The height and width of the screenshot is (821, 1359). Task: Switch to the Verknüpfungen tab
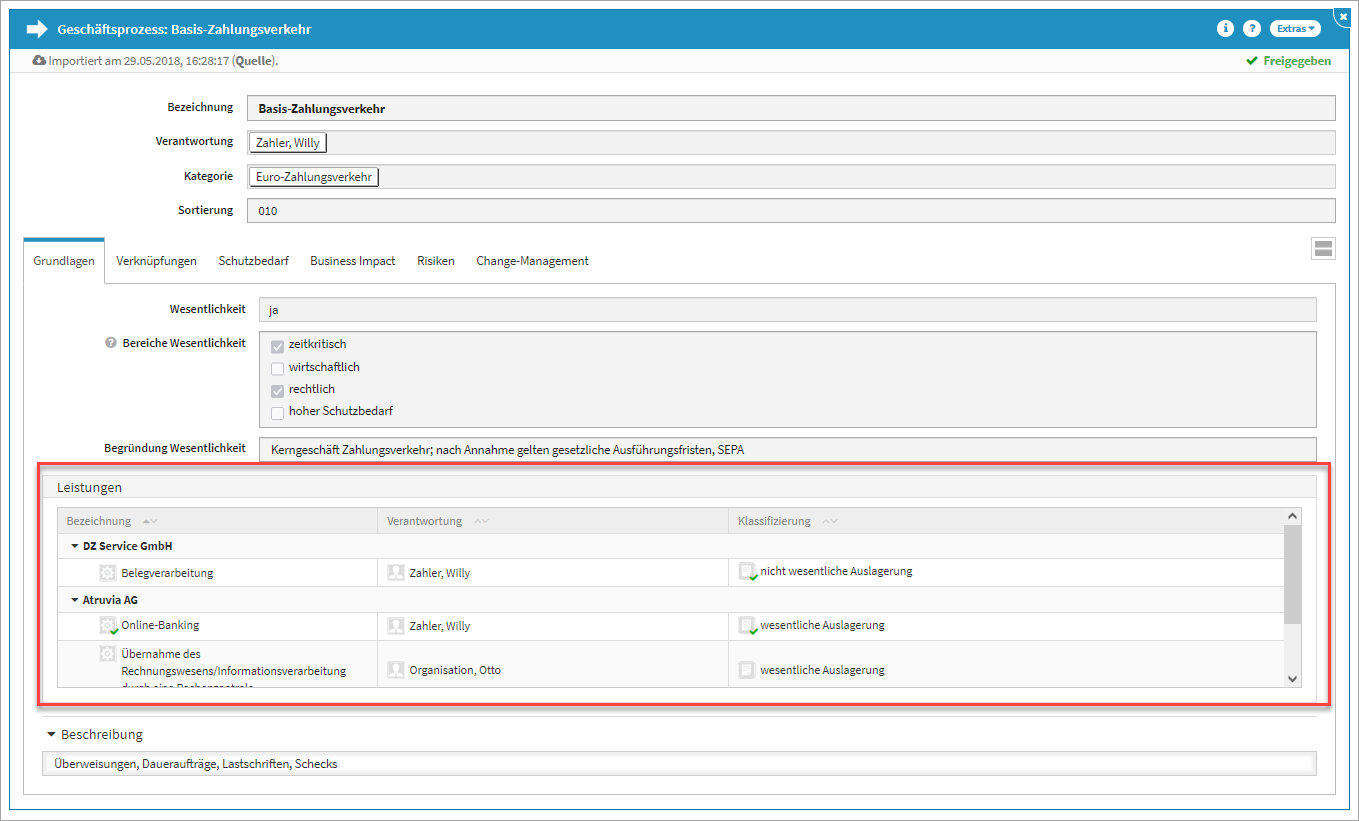coord(156,261)
